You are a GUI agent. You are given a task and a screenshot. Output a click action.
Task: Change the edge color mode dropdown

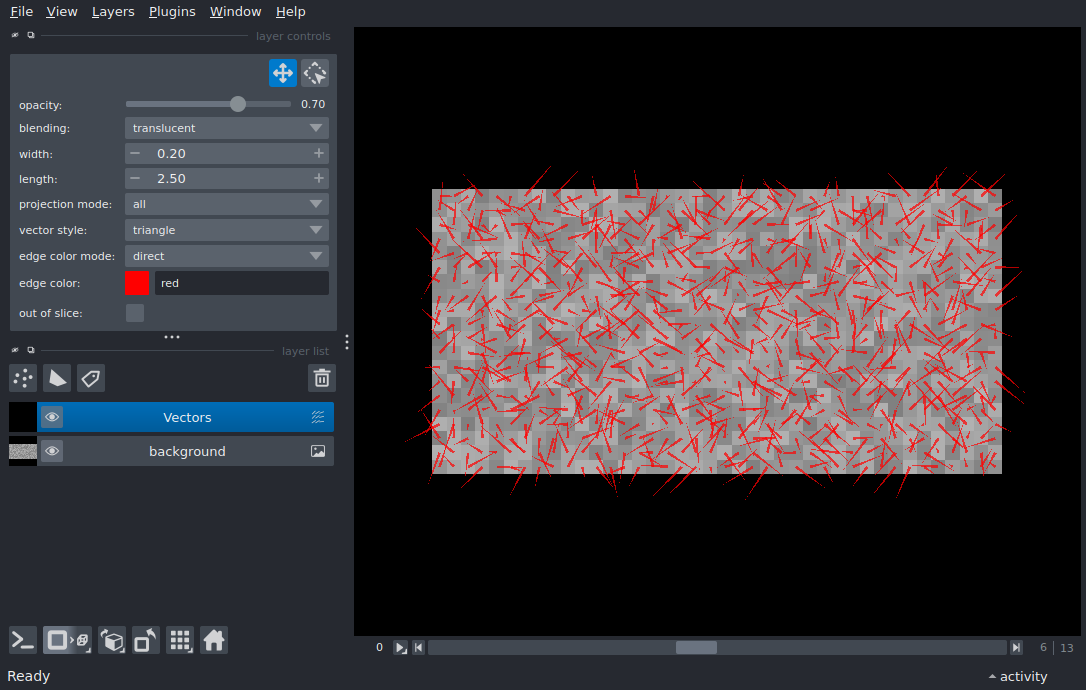[x=227, y=256]
